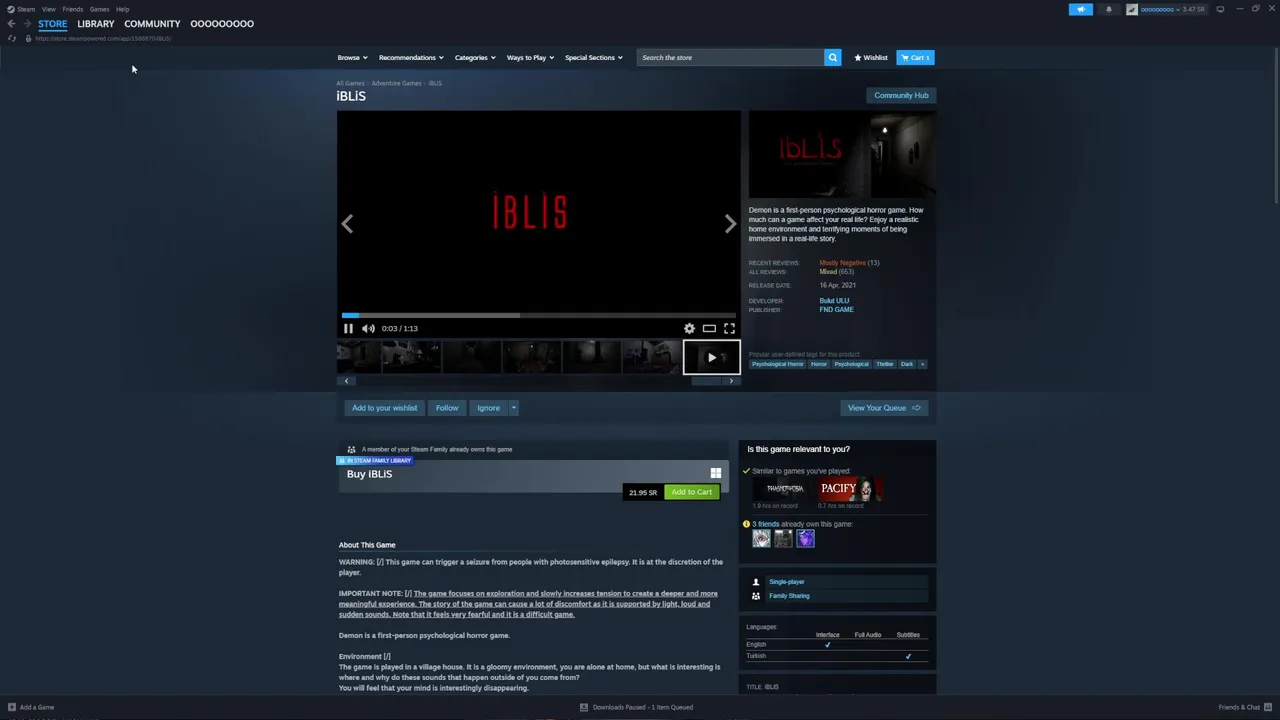The image size is (1280, 720).
Task: Open the Steam menu
Action: pos(26,9)
